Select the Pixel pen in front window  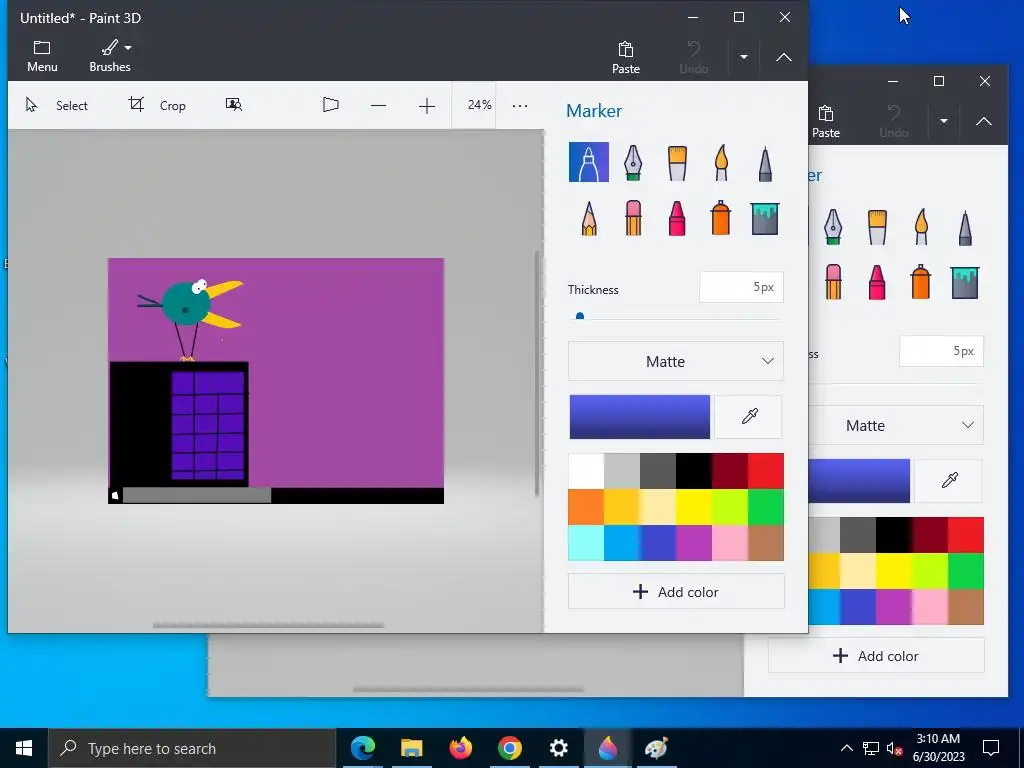(x=765, y=162)
